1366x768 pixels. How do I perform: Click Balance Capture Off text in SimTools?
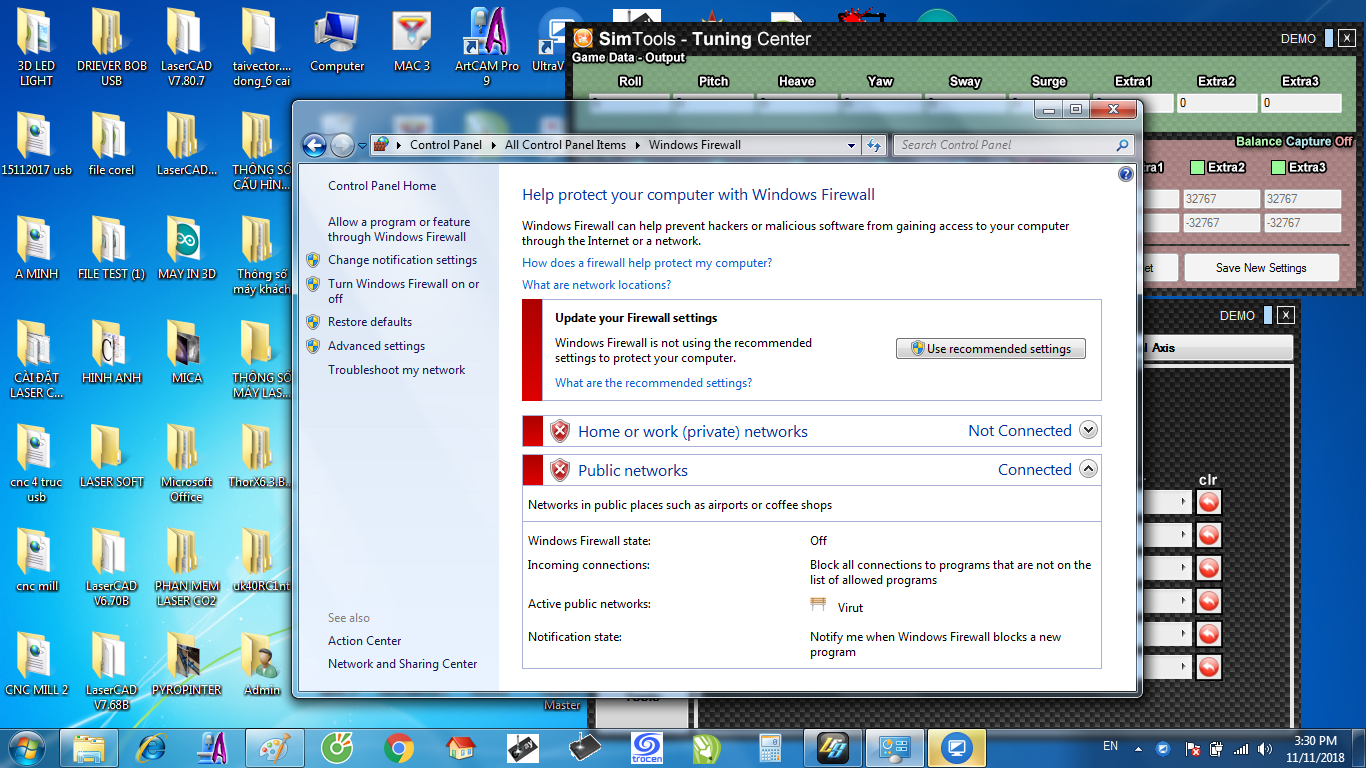click(1294, 142)
